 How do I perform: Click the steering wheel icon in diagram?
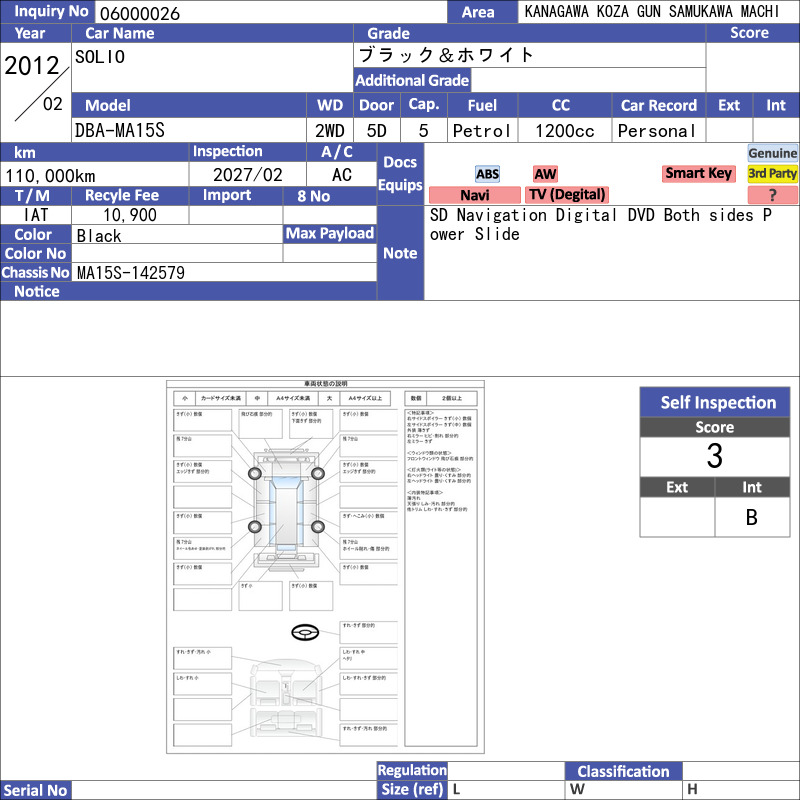[305, 633]
